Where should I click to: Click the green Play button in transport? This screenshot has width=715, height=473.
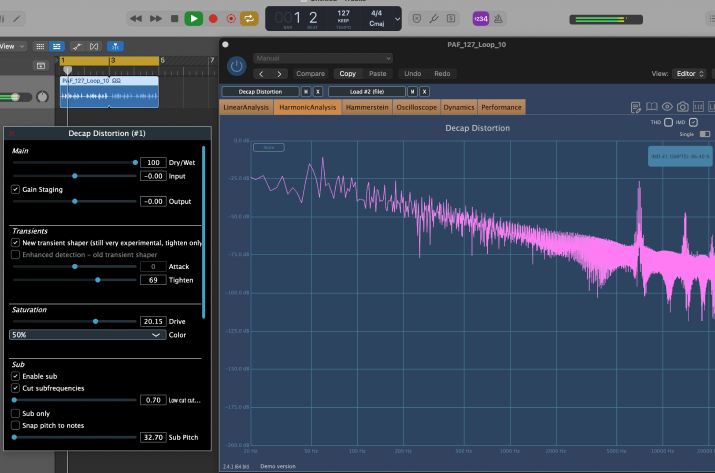pyautogui.click(x=194, y=18)
